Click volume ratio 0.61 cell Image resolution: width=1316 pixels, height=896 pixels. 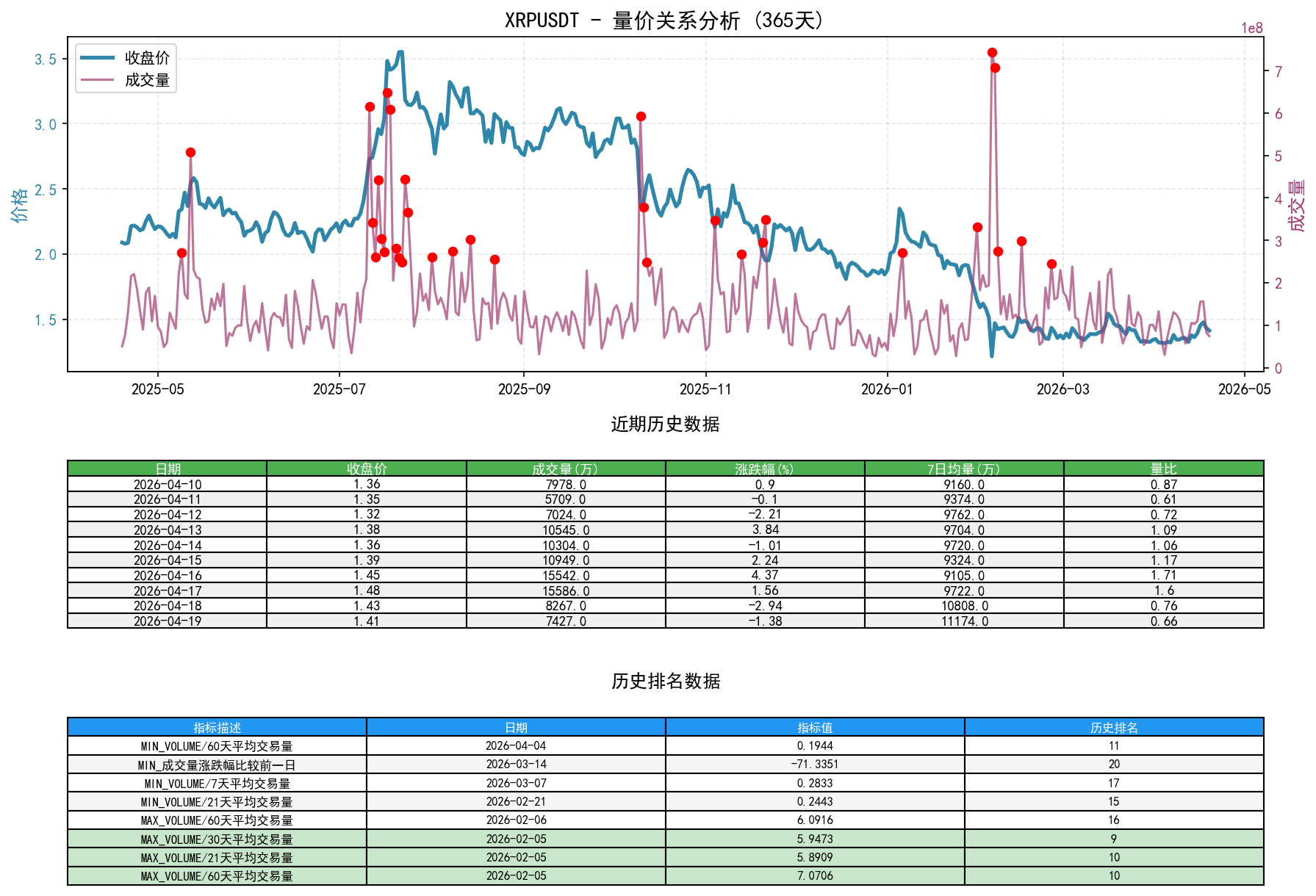pyautogui.click(x=1164, y=499)
